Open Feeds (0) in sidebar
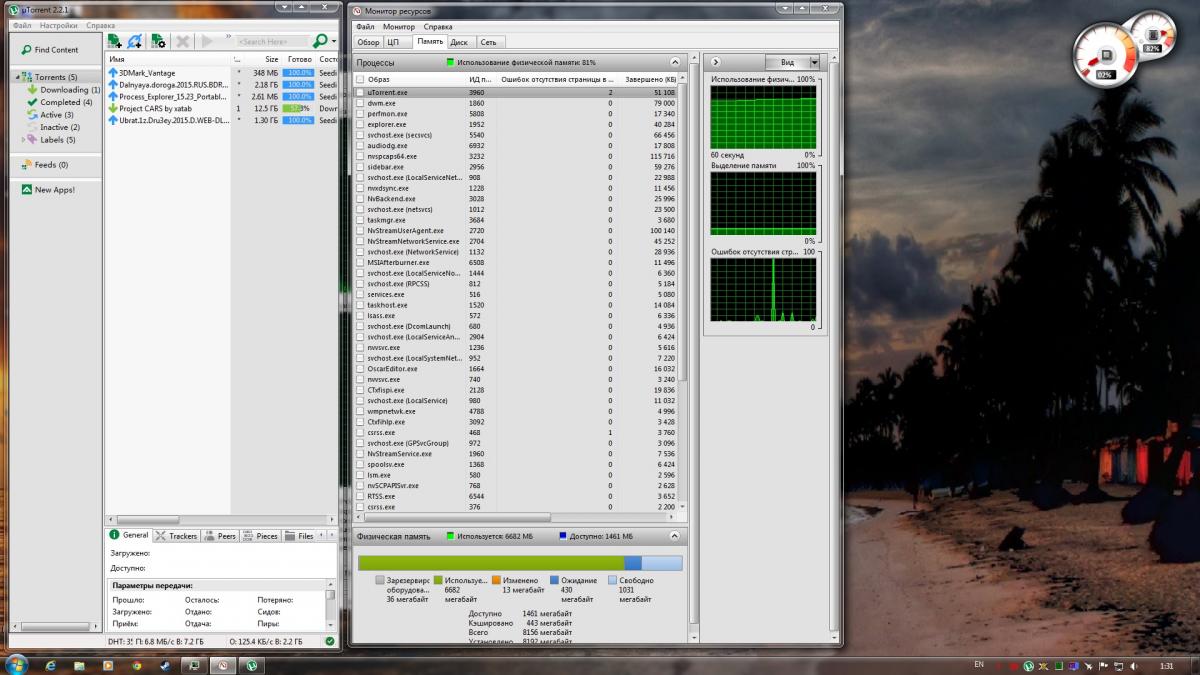 coord(45,165)
